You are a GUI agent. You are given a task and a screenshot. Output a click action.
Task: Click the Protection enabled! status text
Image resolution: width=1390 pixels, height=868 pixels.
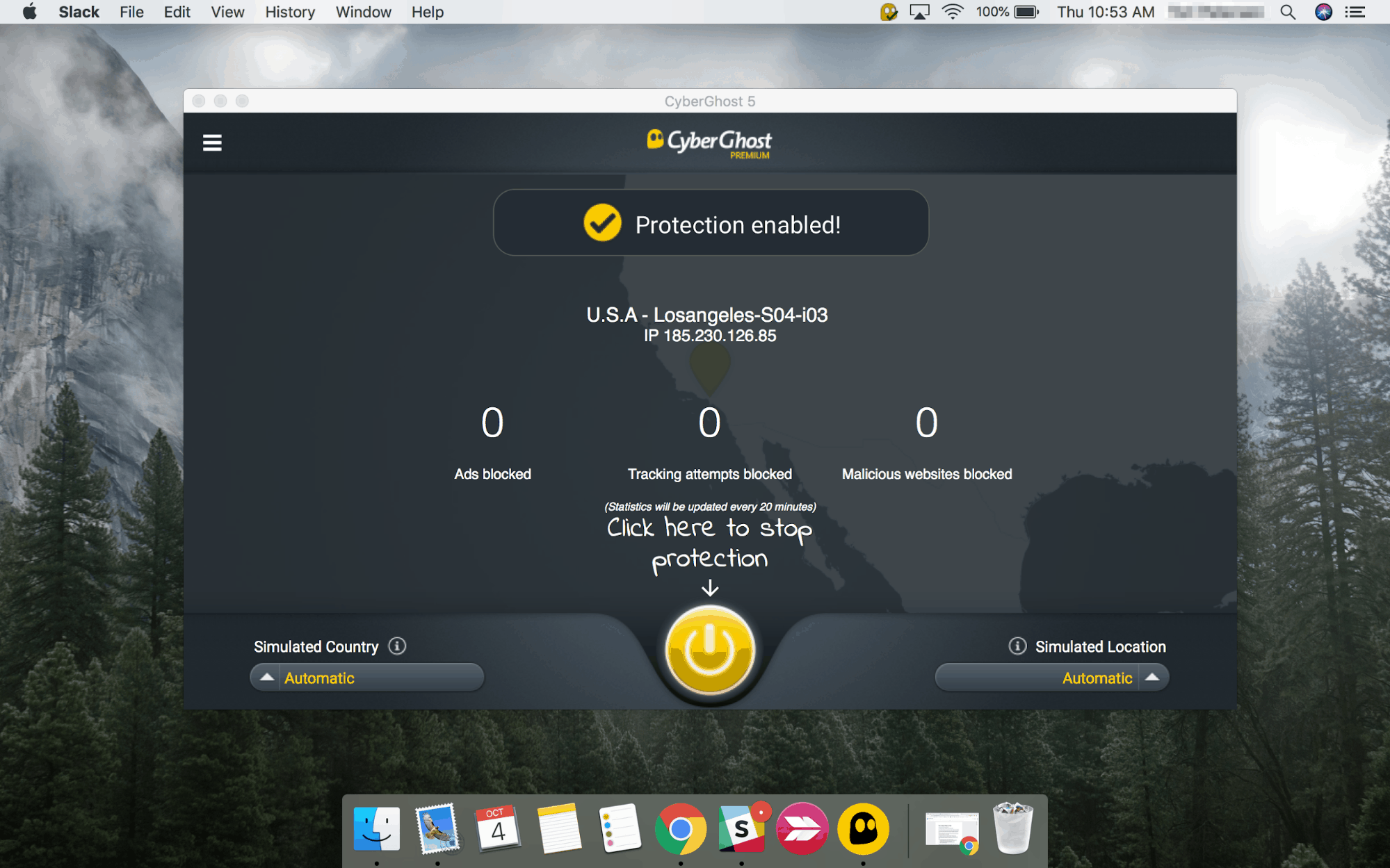click(738, 225)
